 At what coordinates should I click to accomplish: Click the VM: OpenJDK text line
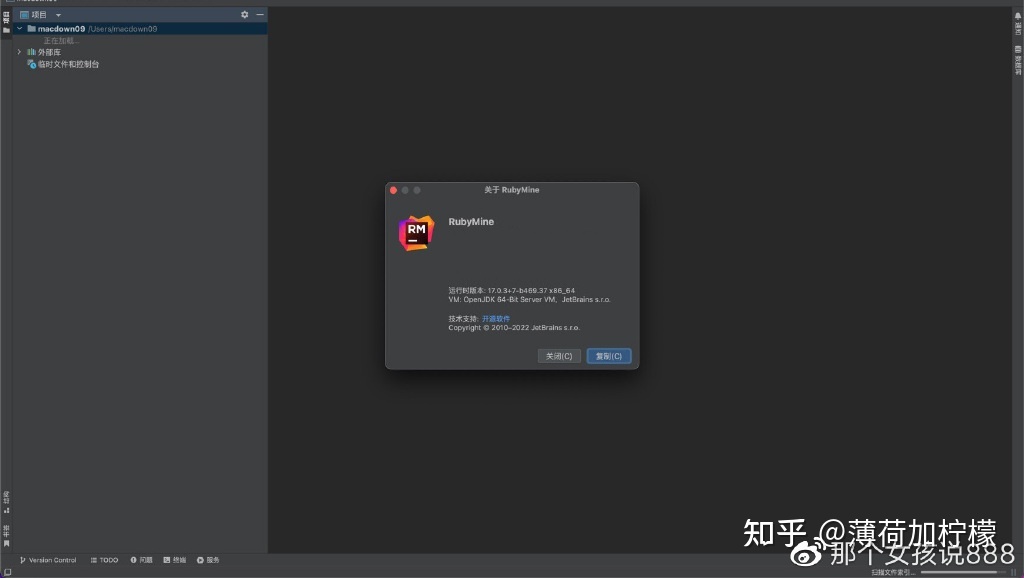click(x=529, y=300)
